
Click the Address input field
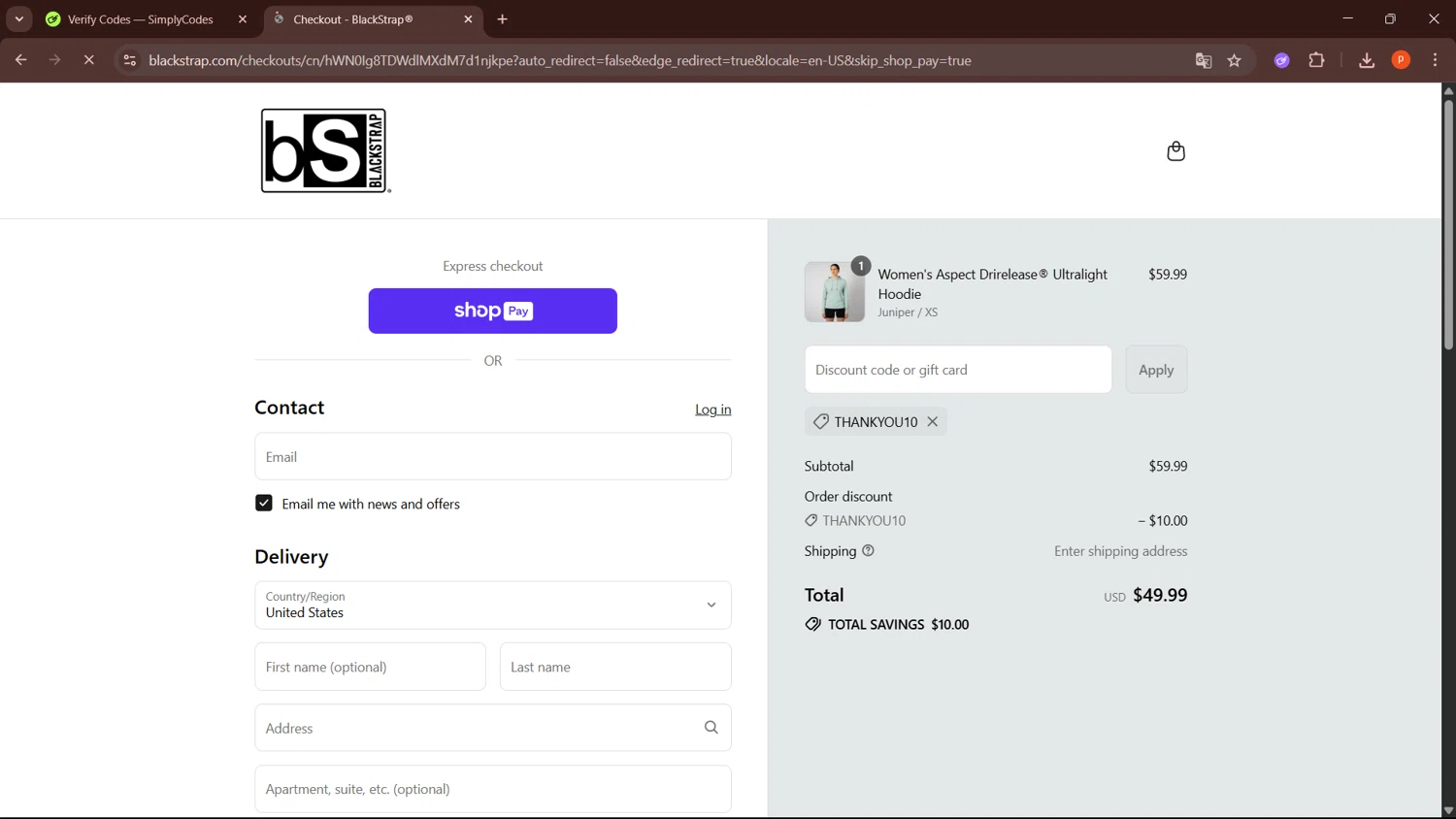(493, 728)
